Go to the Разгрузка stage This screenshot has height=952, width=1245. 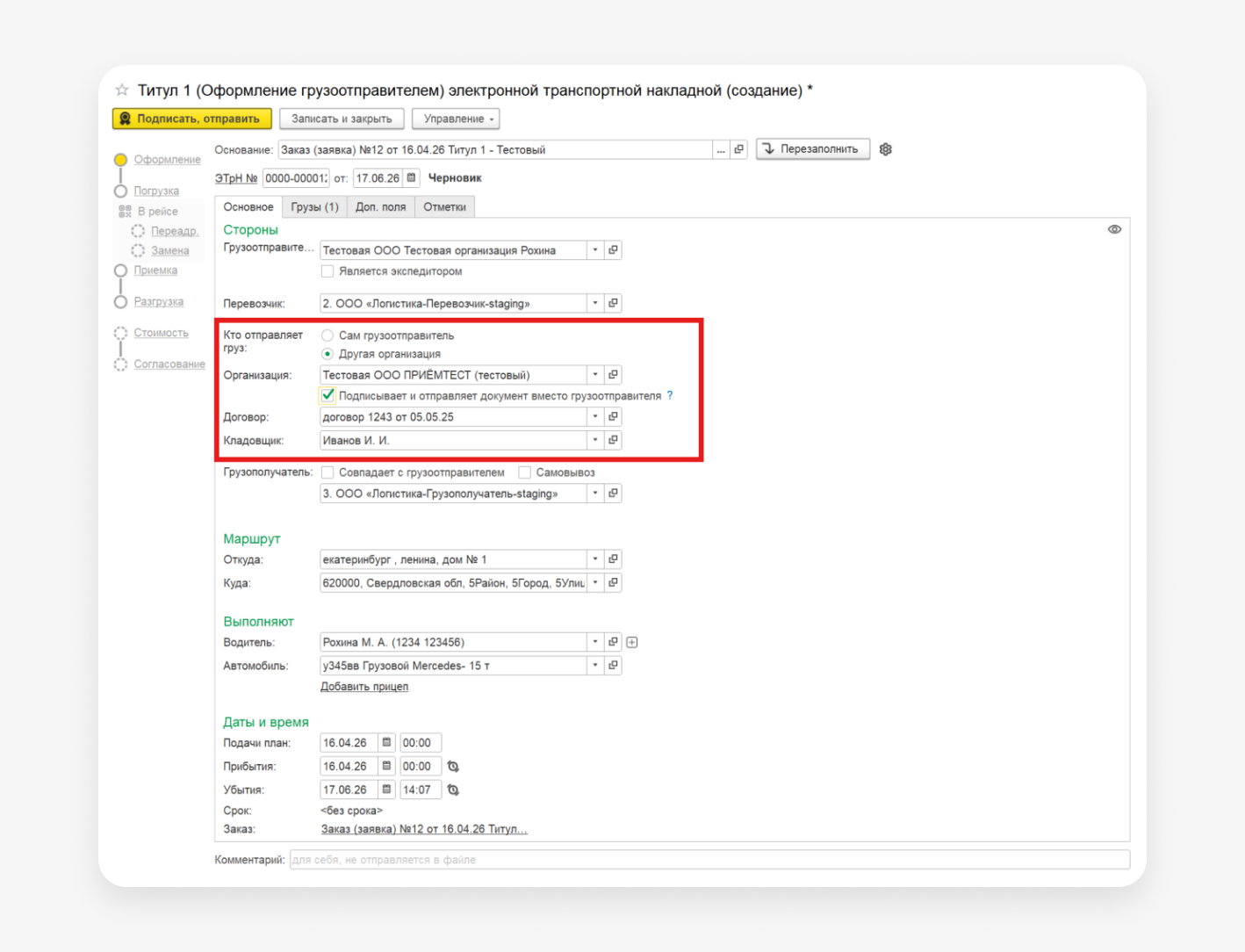(x=159, y=302)
